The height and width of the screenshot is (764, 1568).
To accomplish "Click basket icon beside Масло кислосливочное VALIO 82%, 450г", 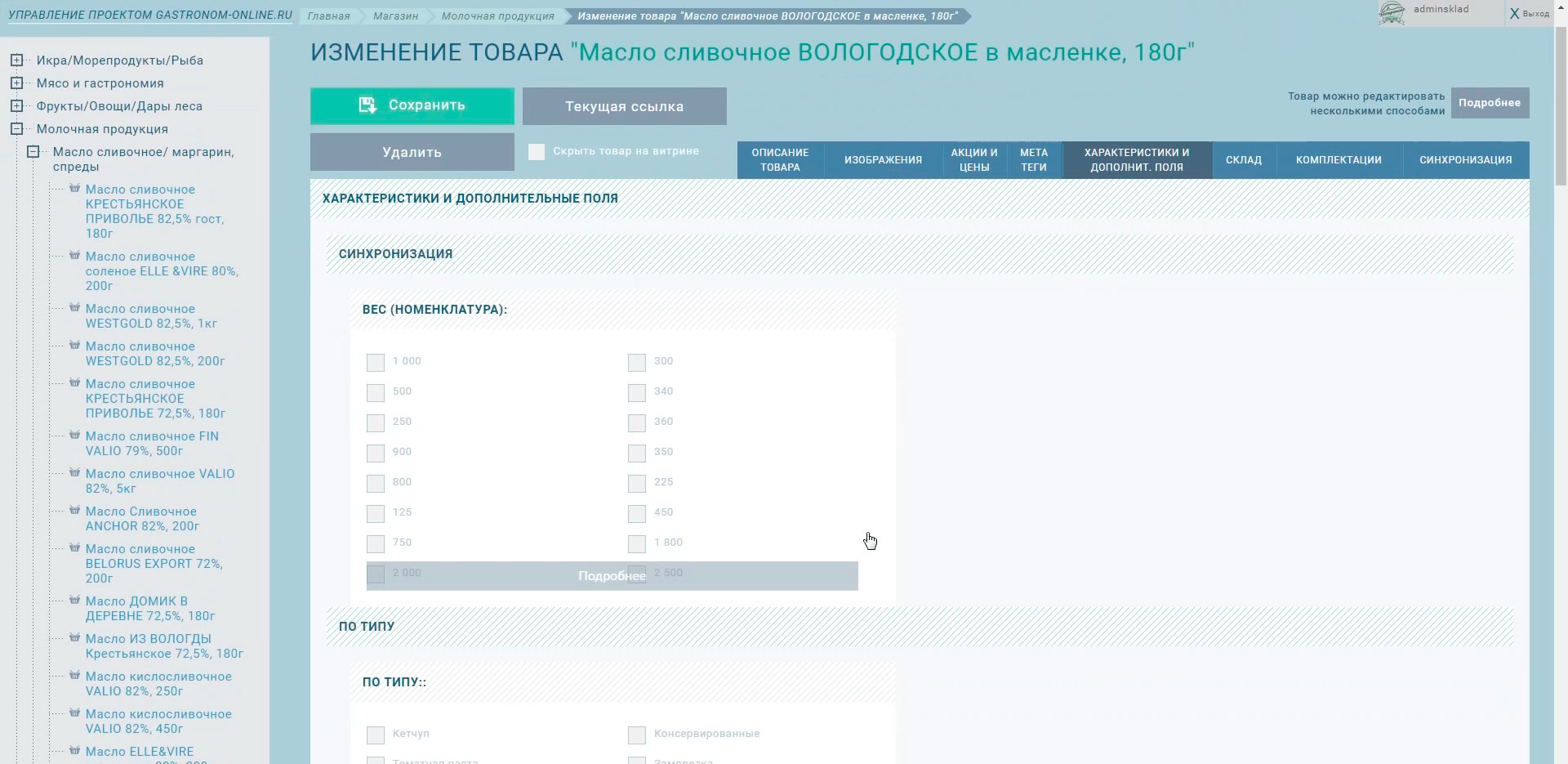I will click(x=74, y=713).
